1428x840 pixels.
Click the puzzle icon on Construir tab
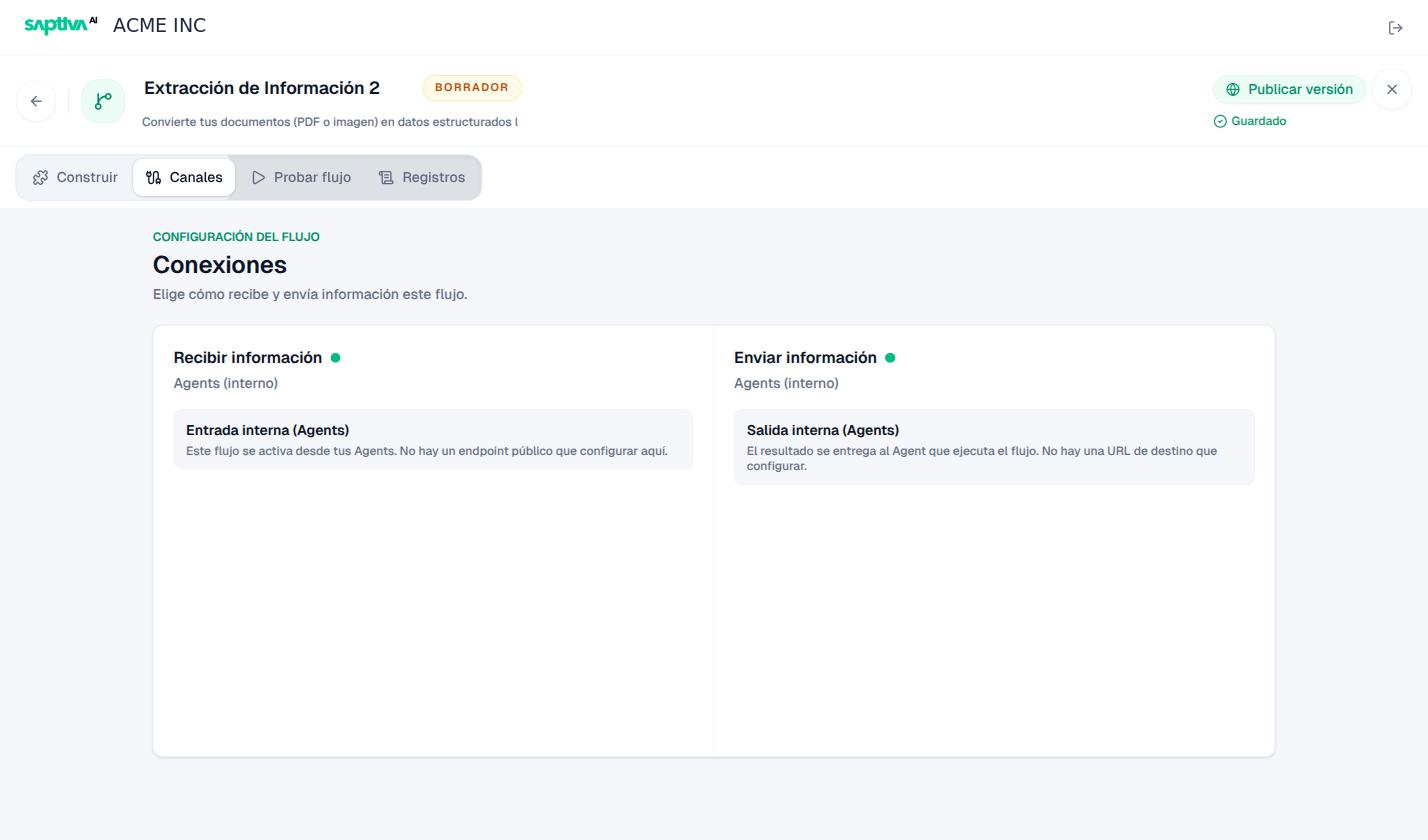pos(40,177)
